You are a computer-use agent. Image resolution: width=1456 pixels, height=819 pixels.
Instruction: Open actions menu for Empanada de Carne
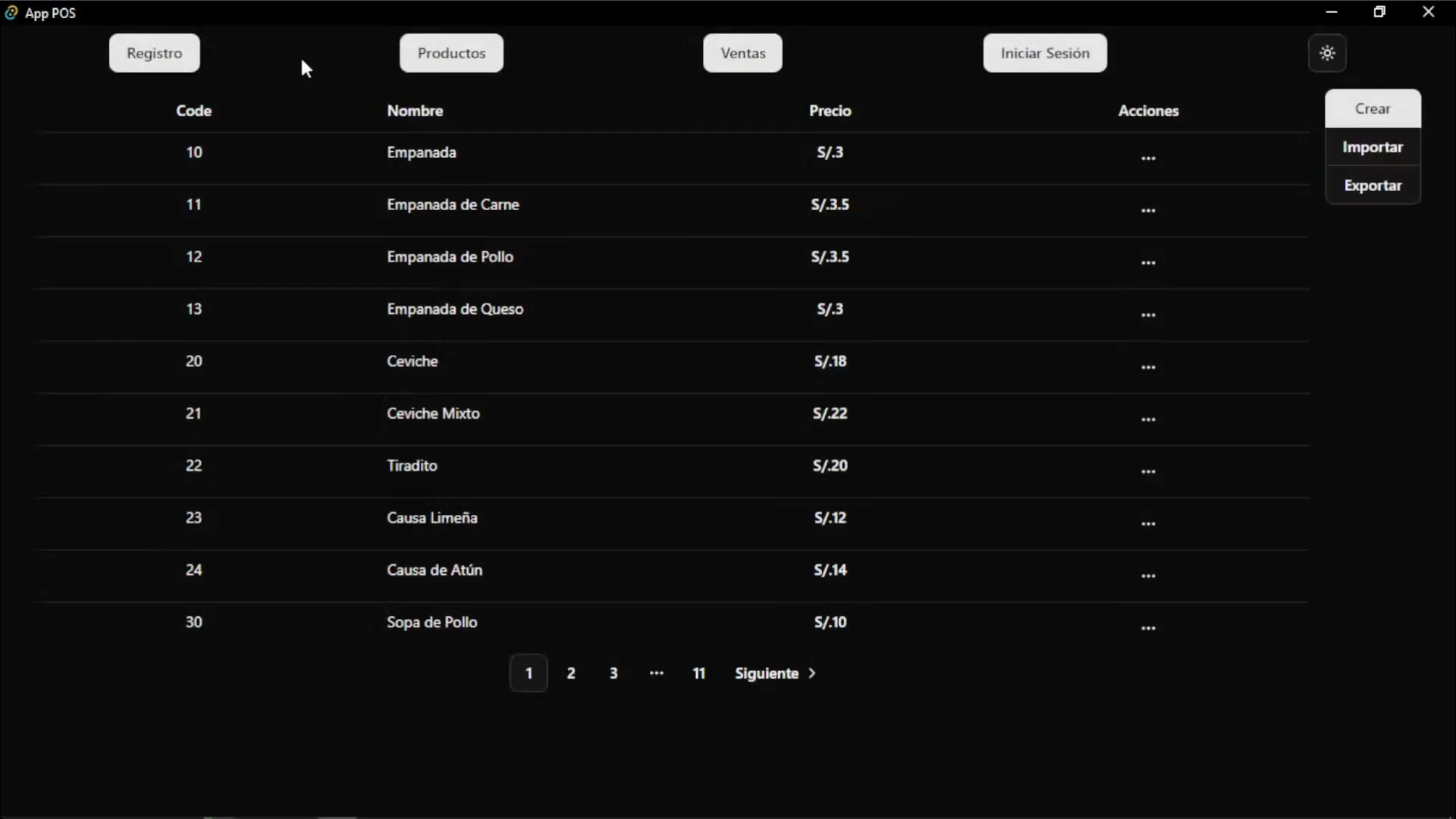[x=1148, y=210]
